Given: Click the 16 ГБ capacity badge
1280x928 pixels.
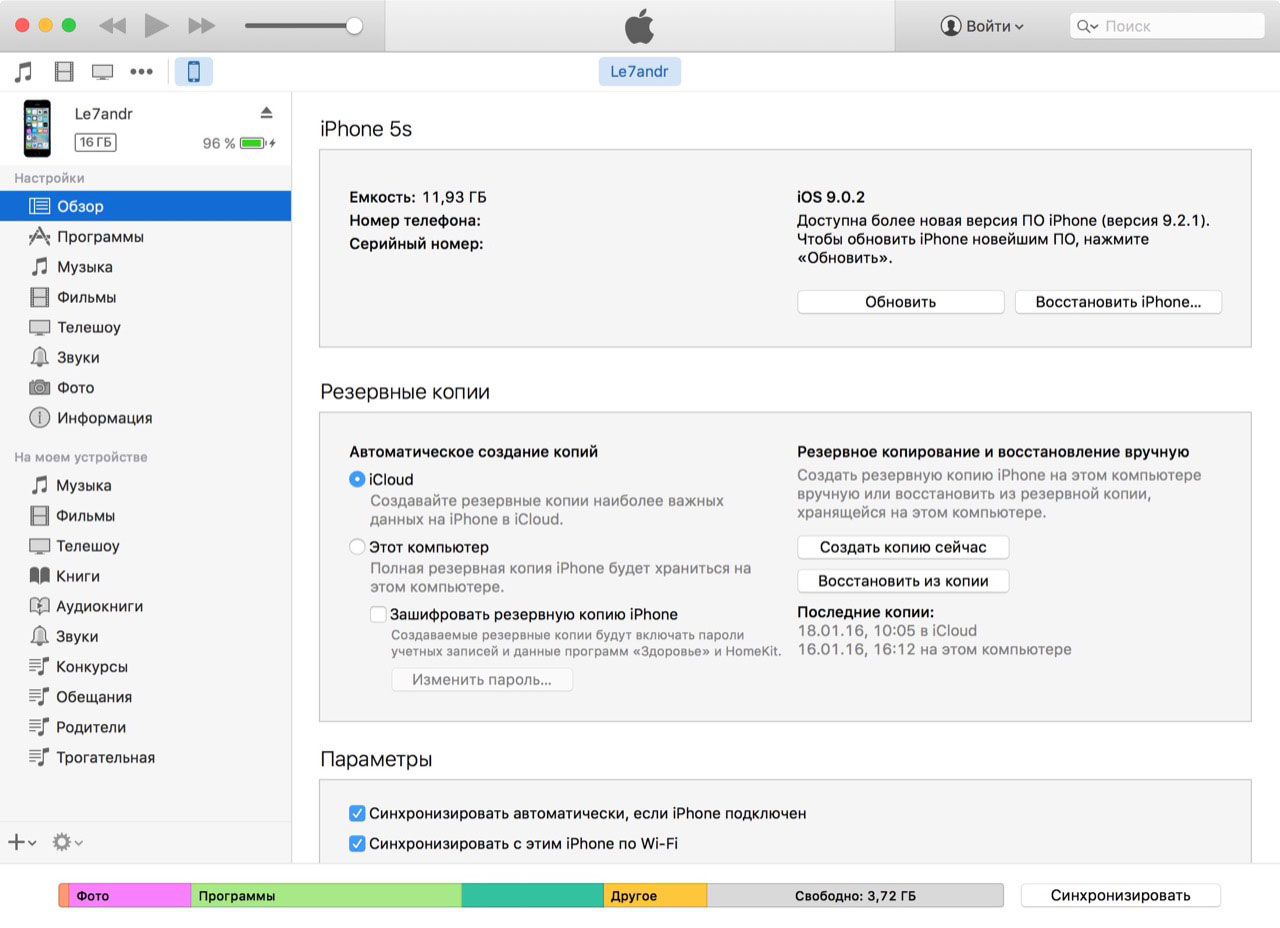Looking at the screenshot, I should 95,143.
